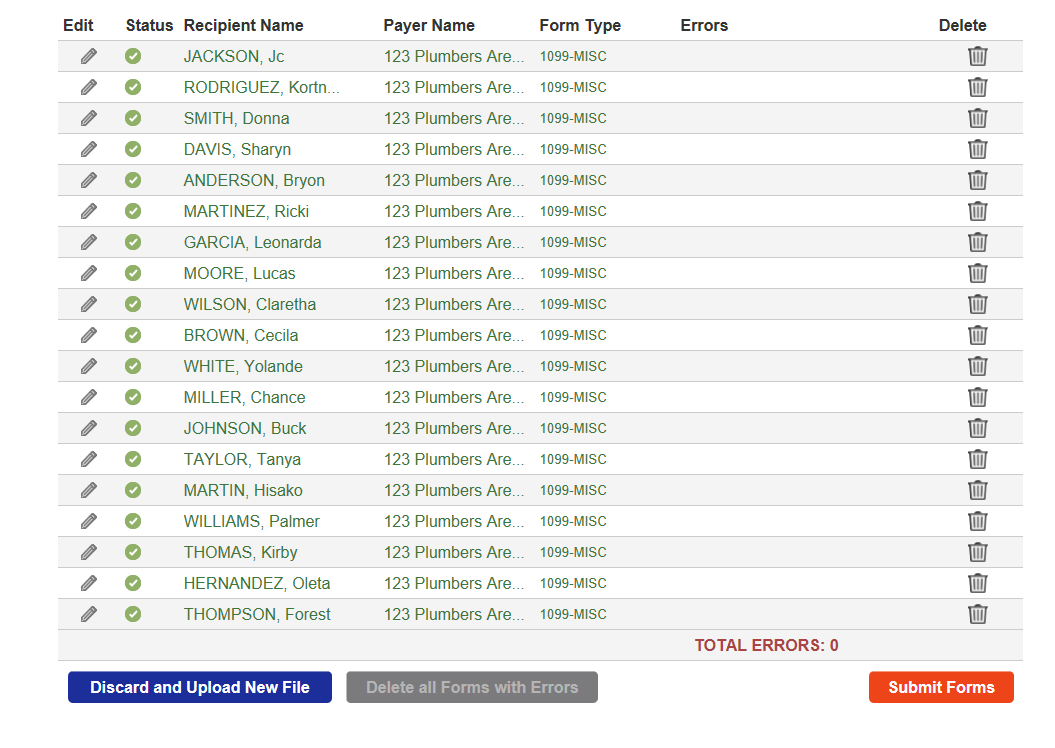Edit the WILLIAMS, Palmer form
This screenshot has height=748, width=1055.
tap(89, 521)
